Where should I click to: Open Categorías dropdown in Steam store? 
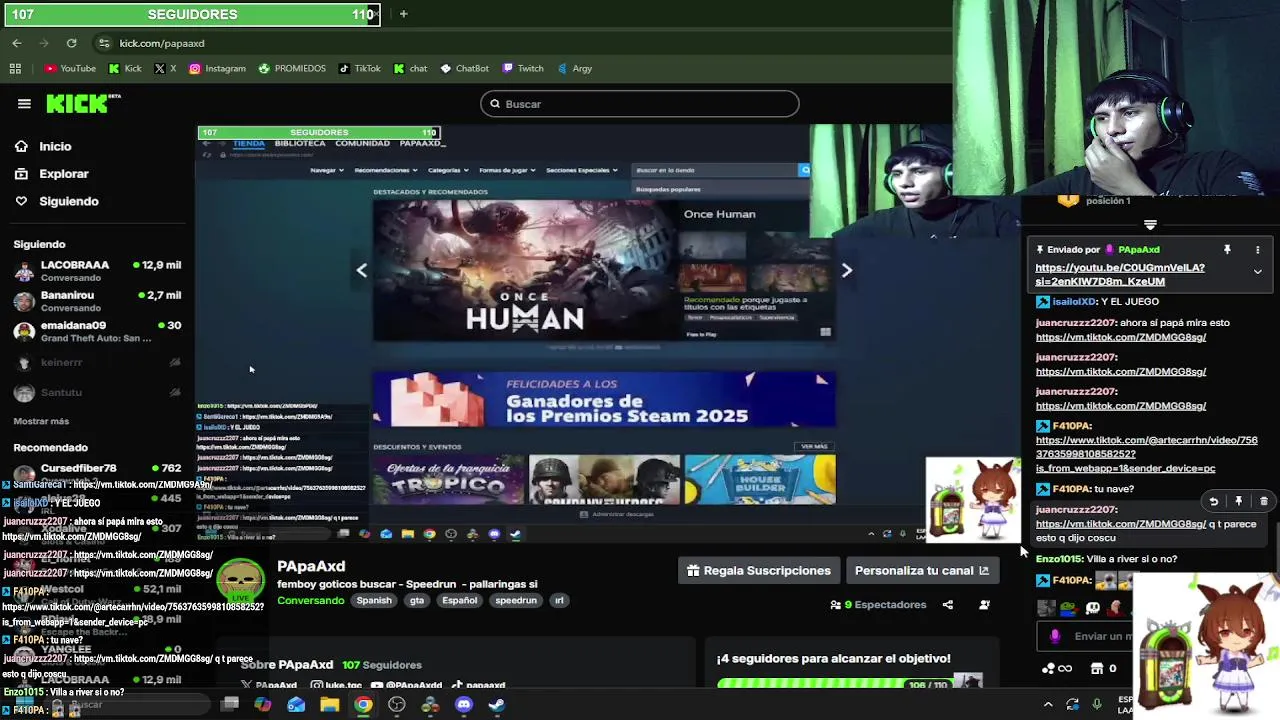[x=448, y=170]
